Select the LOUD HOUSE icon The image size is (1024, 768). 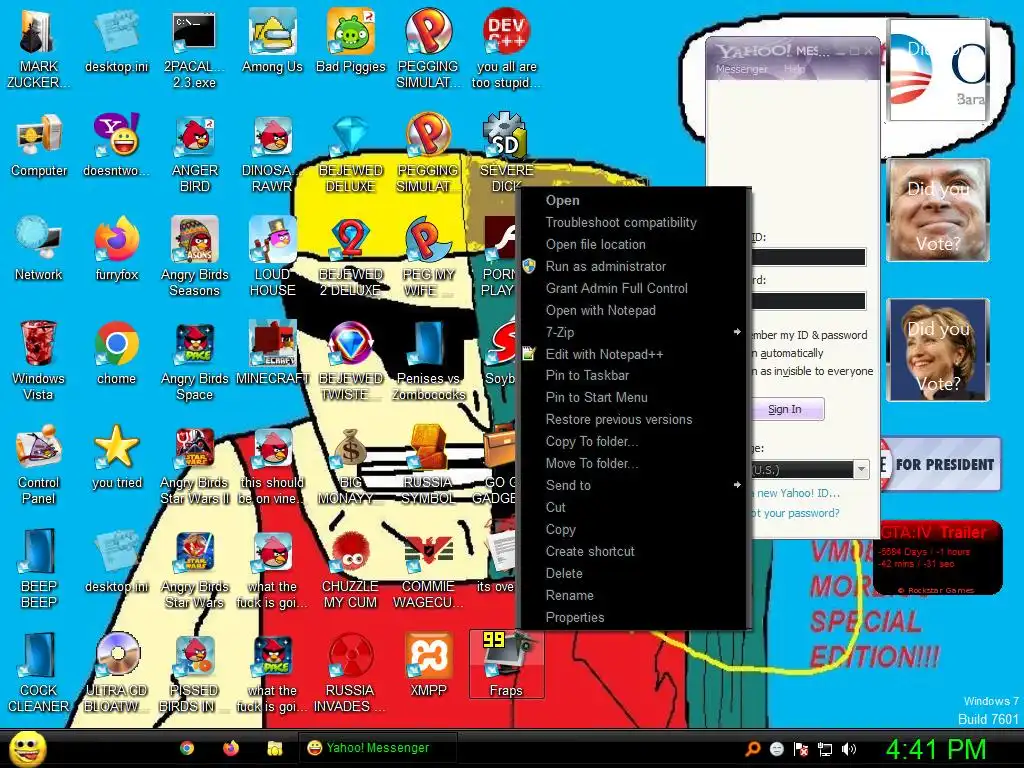point(272,258)
